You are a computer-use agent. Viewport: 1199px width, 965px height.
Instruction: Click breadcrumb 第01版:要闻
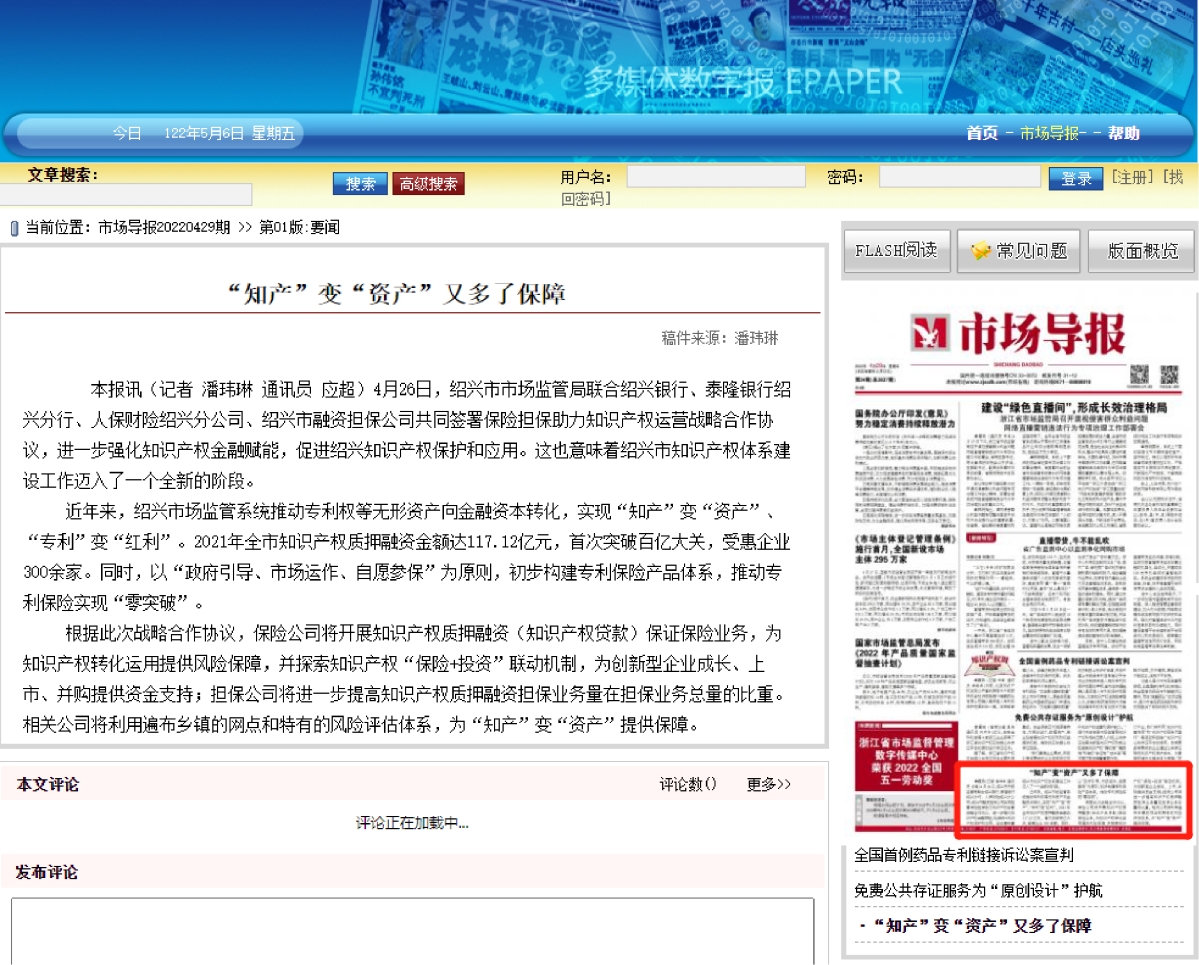(x=299, y=227)
